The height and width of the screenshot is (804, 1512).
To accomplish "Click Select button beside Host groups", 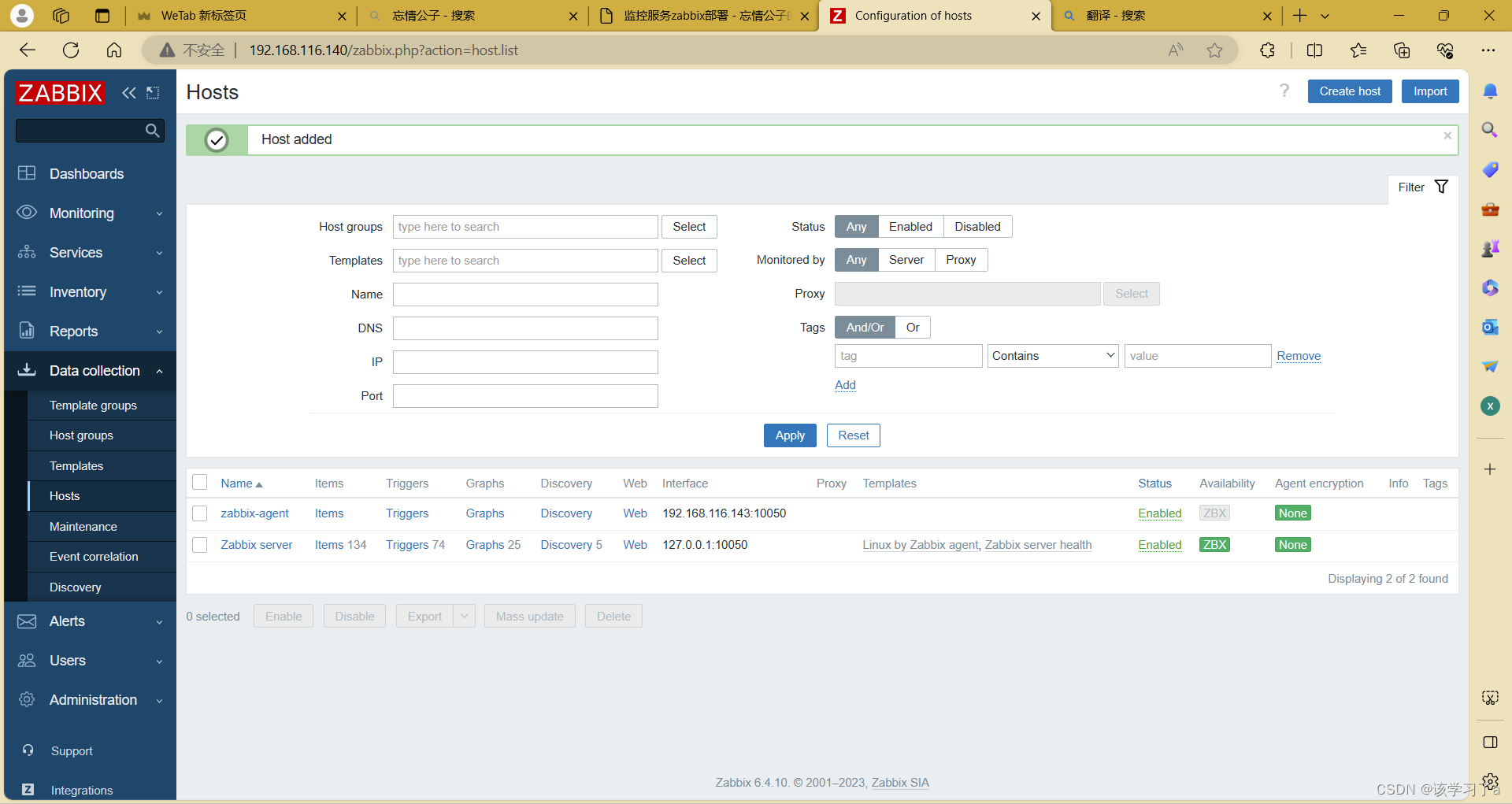I will coord(689,227).
